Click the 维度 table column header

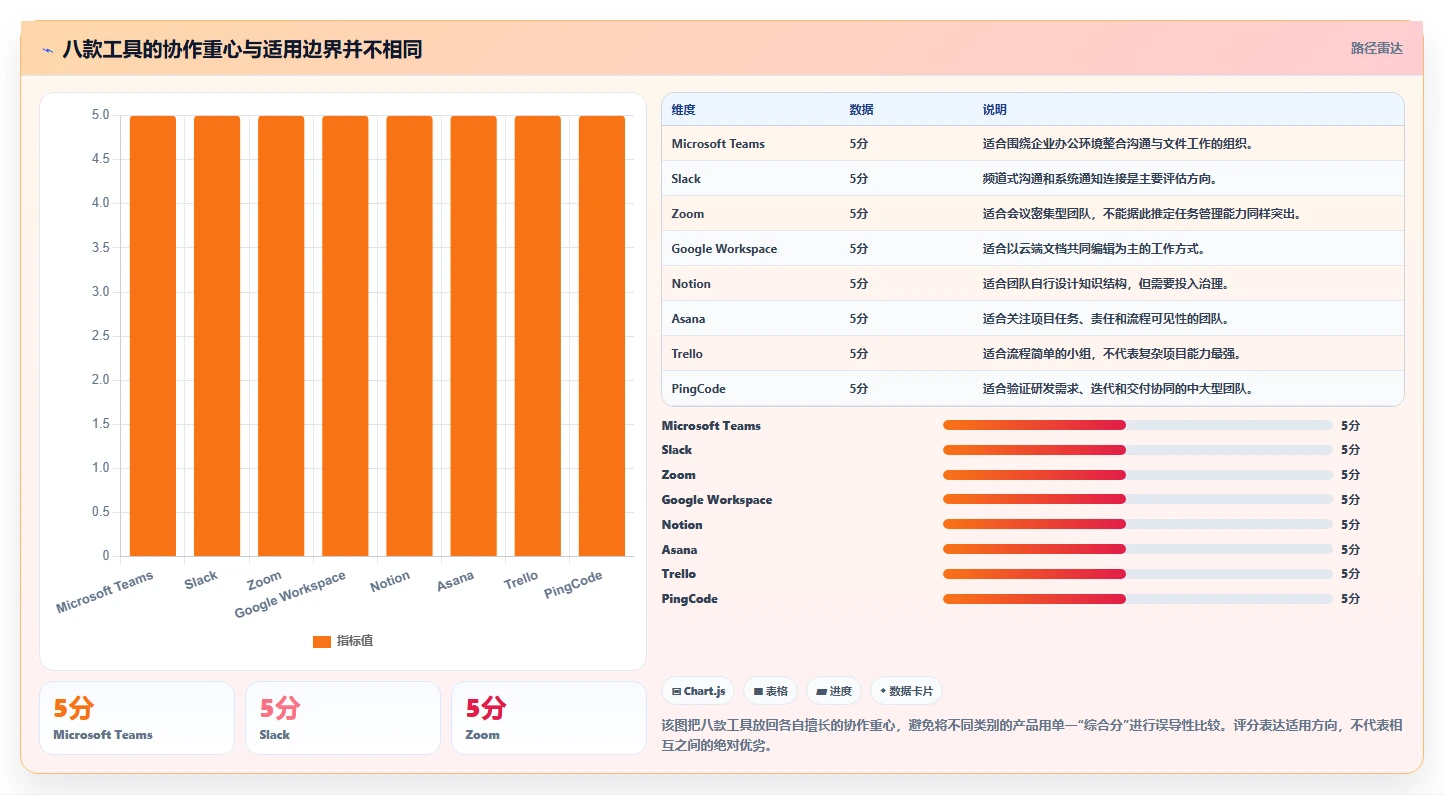[683, 110]
